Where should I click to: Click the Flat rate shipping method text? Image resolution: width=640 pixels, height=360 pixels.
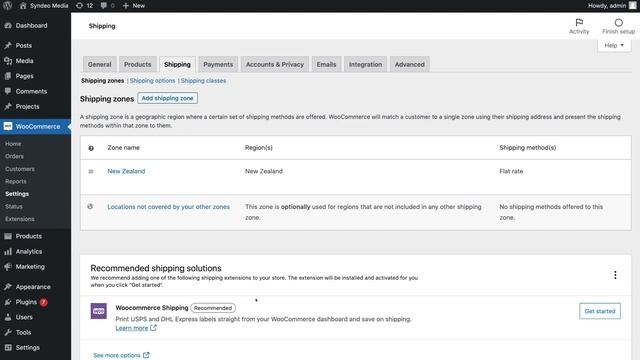click(511, 171)
